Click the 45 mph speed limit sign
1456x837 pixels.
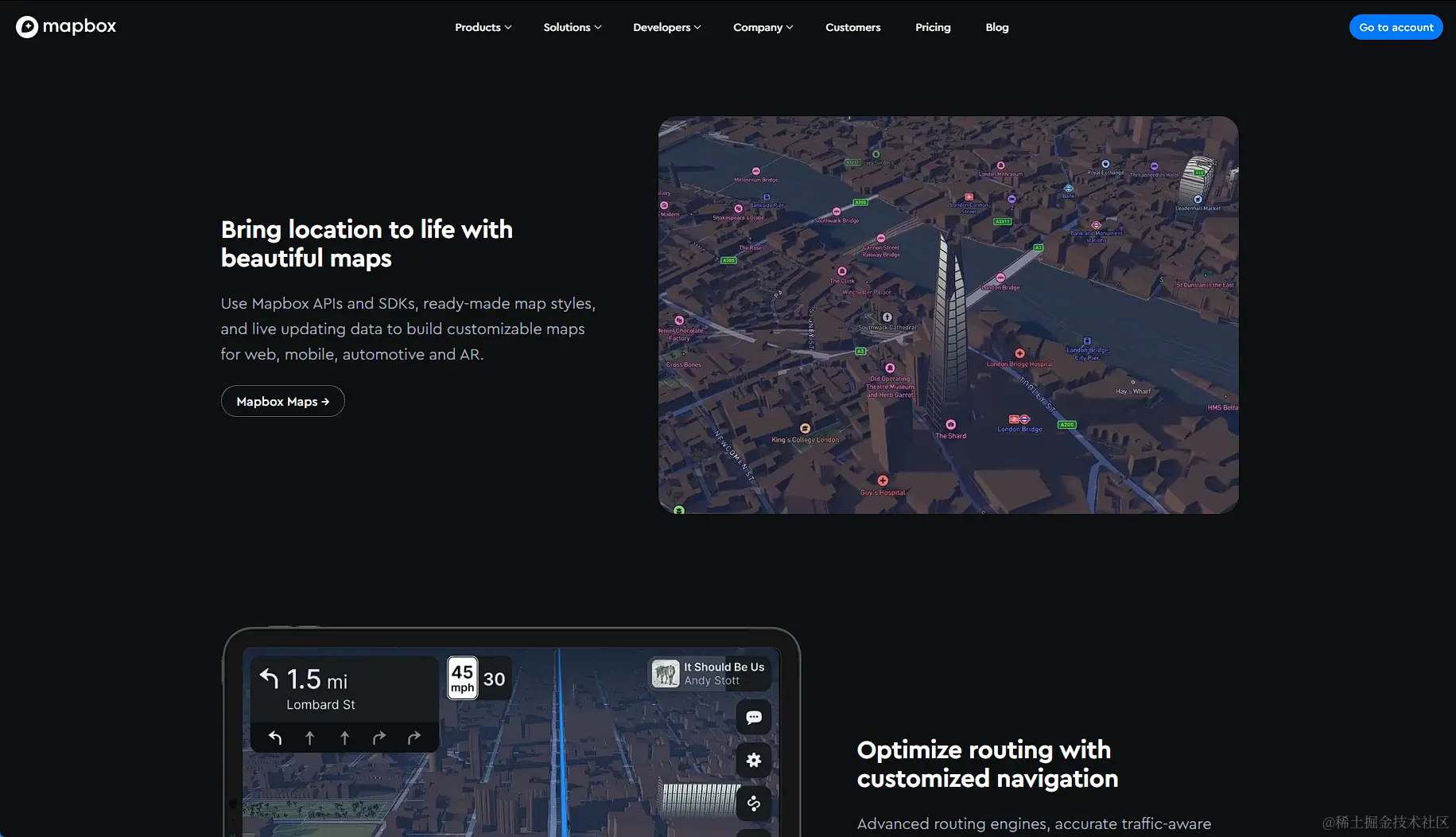[x=462, y=678]
